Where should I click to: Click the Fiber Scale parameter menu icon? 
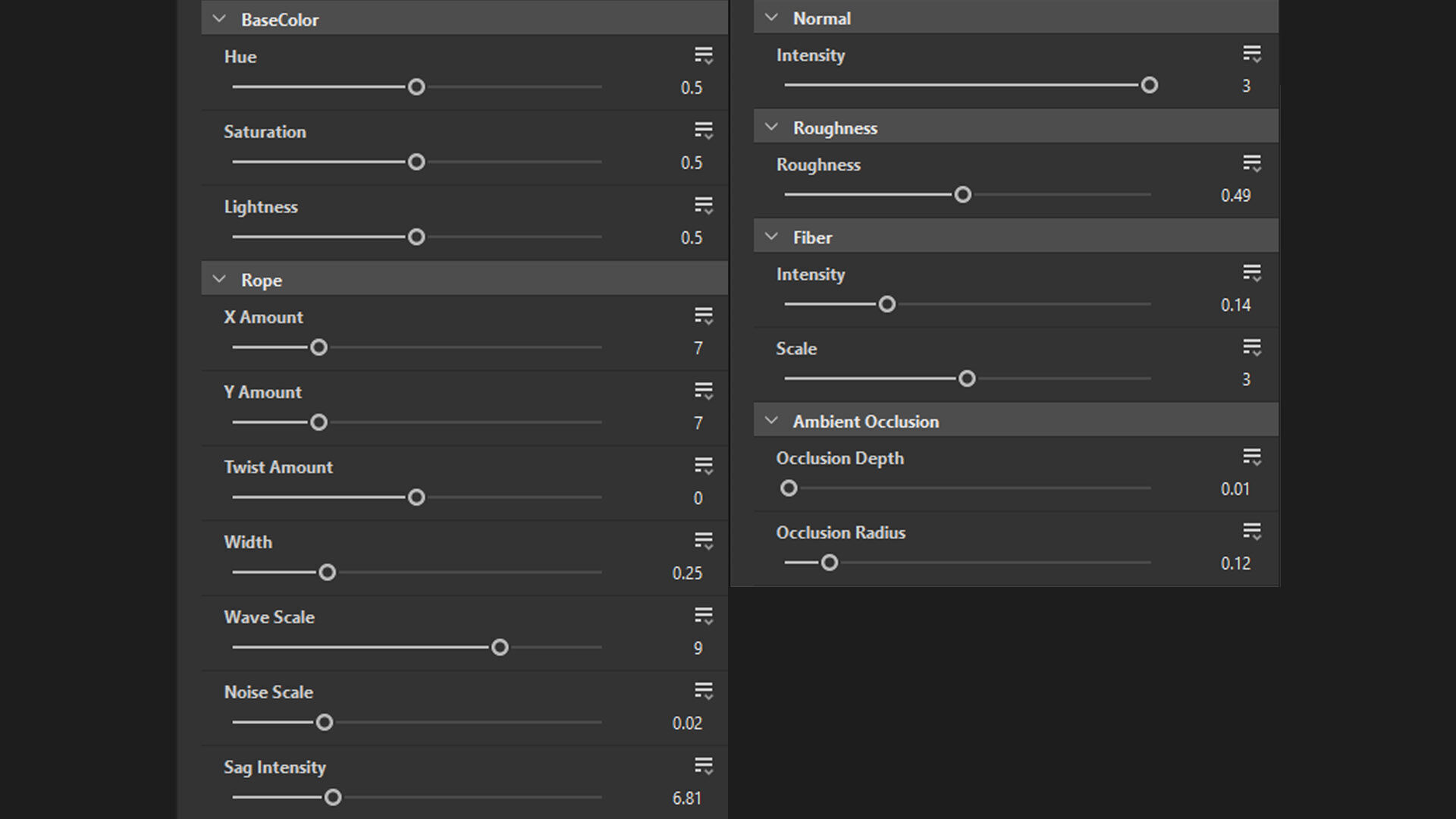1251,347
